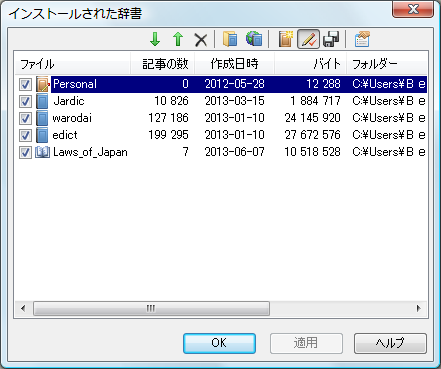Viewport: 441px width, 369px height.
Task: Click article count 10 826
Action: [x=171, y=101]
